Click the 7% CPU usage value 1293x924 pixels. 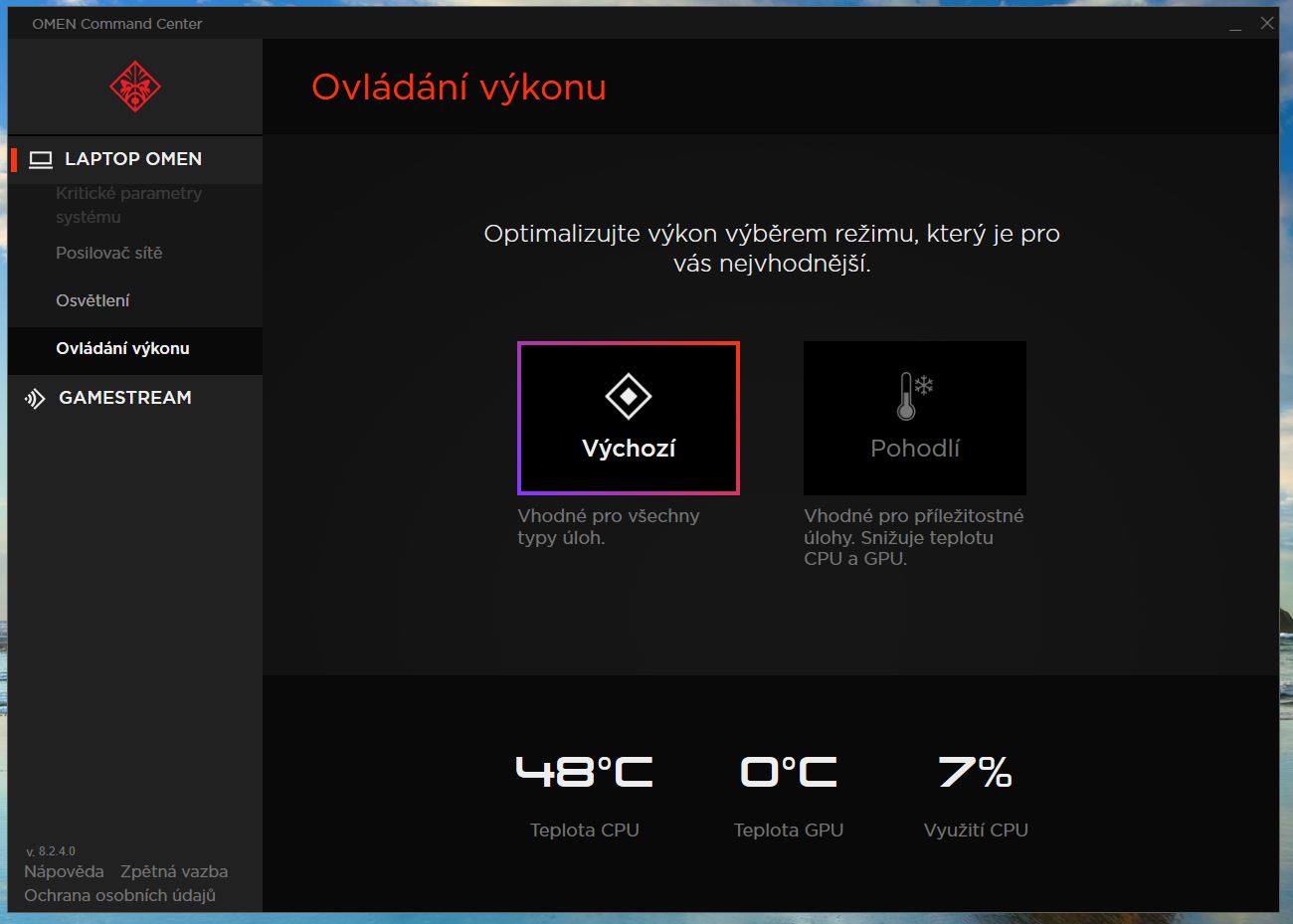[x=976, y=772]
